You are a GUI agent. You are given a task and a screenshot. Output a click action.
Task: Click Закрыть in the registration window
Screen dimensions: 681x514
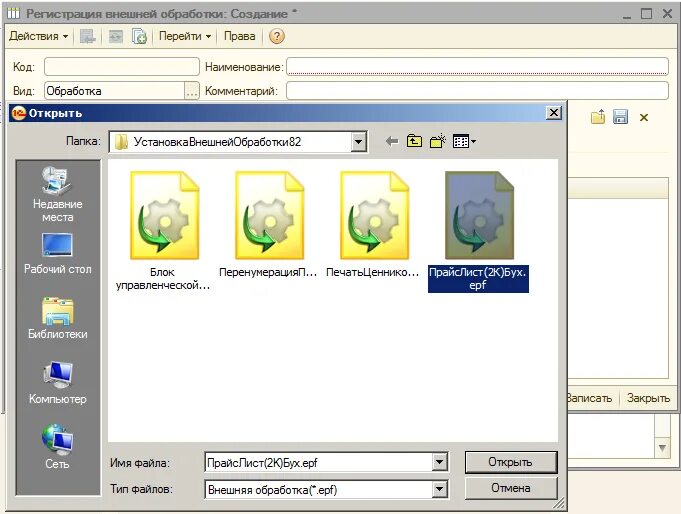point(648,398)
